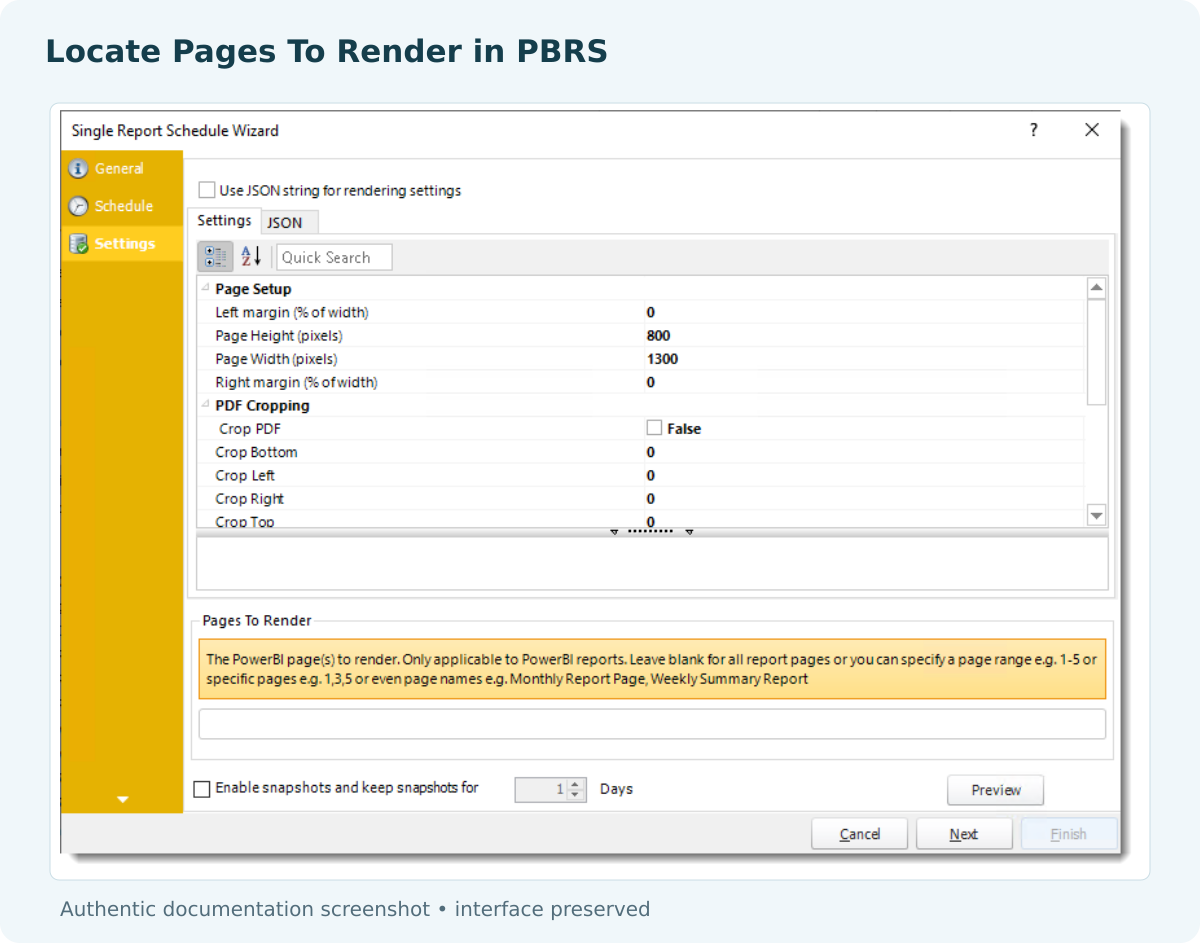Image resolution: width=1200 pixels, height=943 pixels.
Task: Collapse the PDF Cropping category
Action: [205, 405]
